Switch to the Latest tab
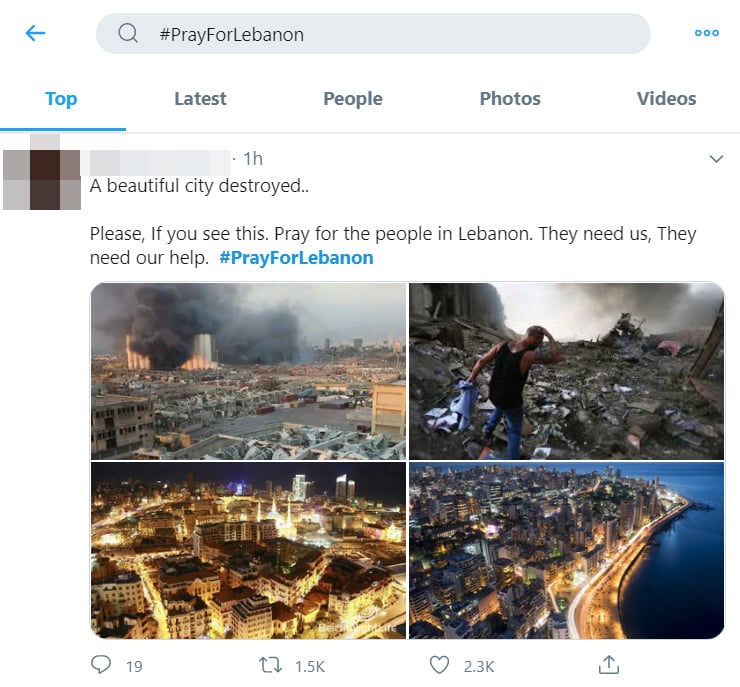 point(200,99)
